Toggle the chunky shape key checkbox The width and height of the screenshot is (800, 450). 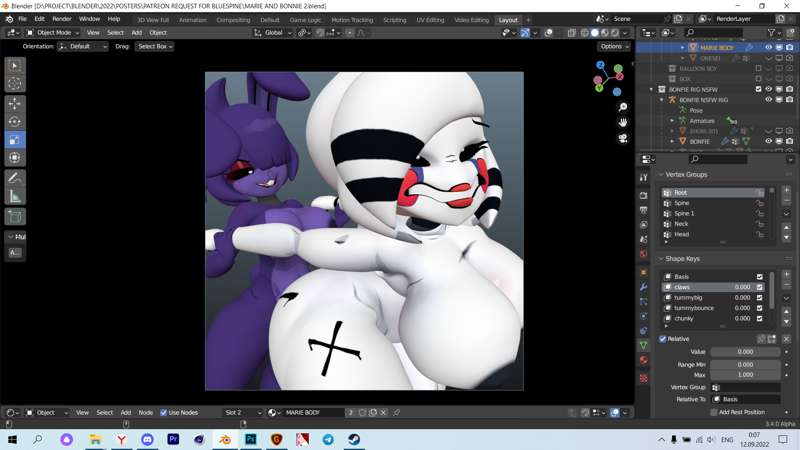click(x=760, y=318)
